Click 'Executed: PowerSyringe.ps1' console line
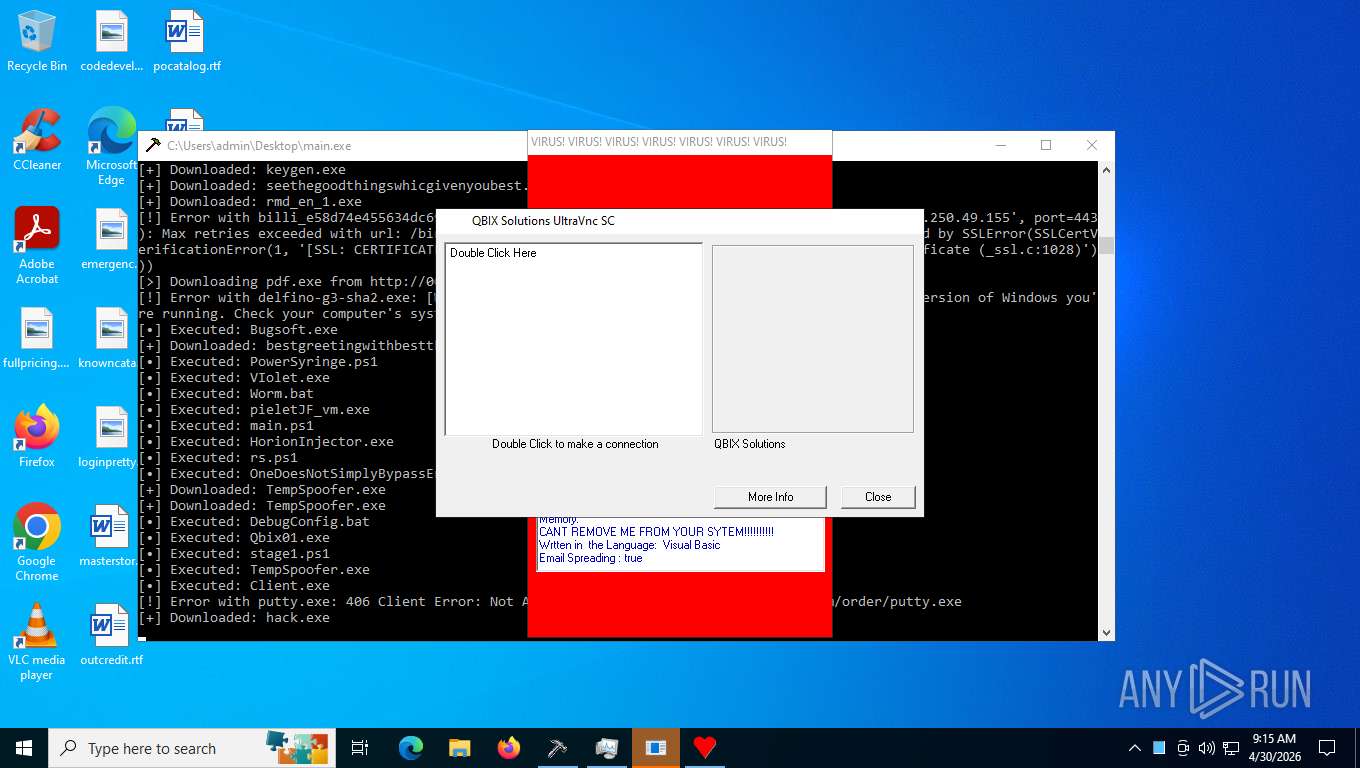This screenshot has height=768, width=1360. 258,362
